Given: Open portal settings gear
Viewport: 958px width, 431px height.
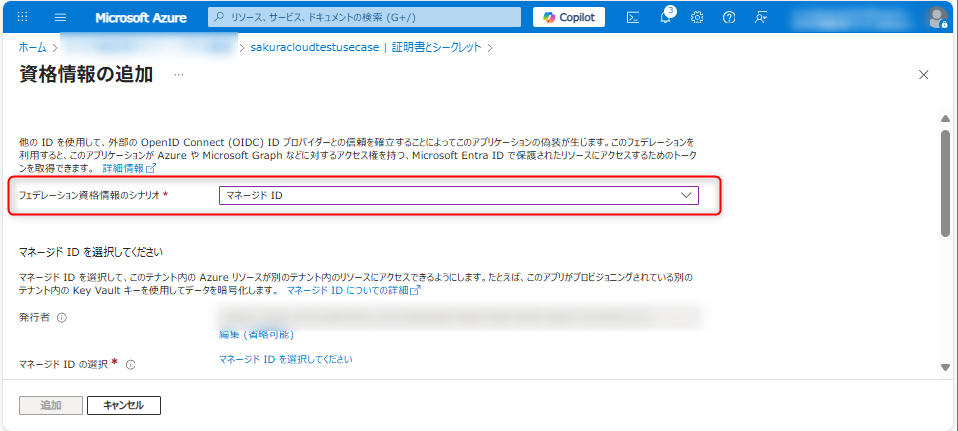Looking at the screenshot, I should click(x=697, y=17).
